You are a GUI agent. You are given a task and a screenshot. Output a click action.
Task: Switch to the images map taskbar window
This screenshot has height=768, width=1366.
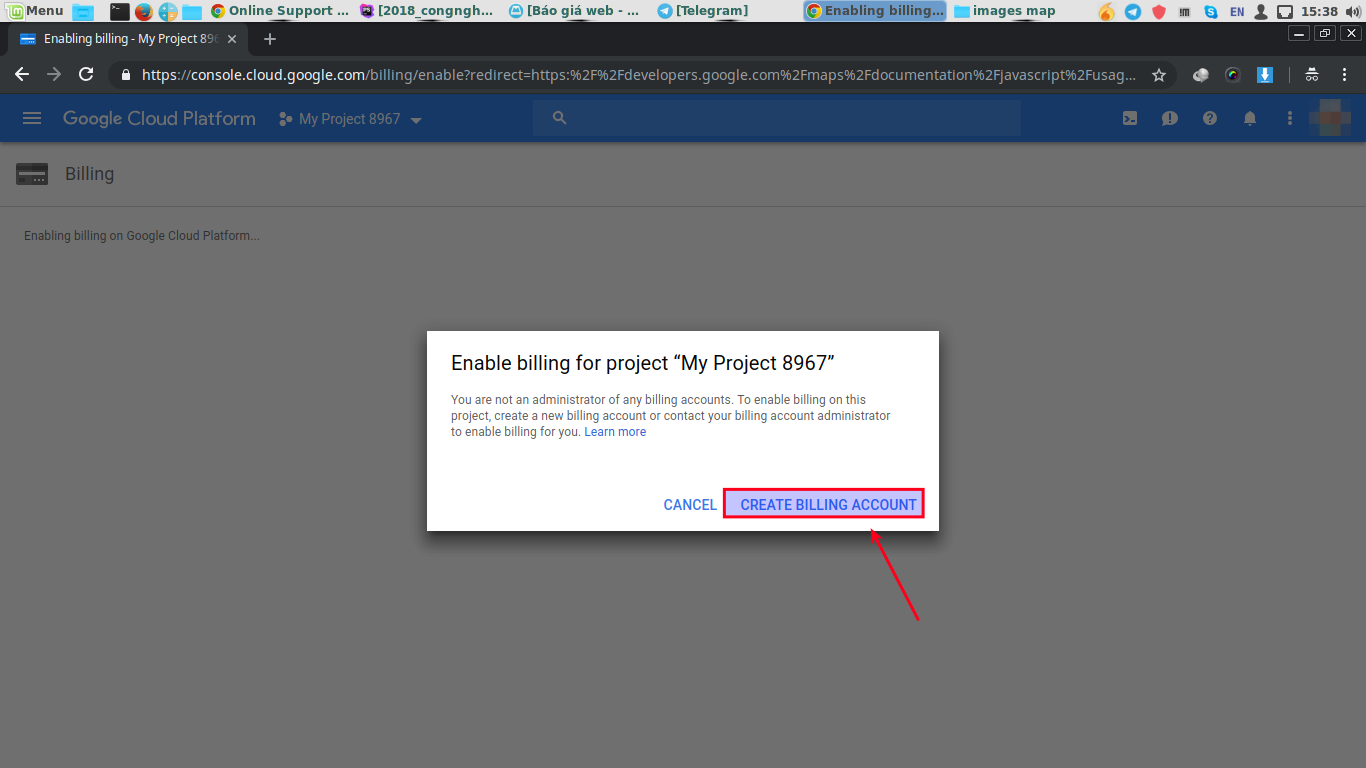[1004, 11]
